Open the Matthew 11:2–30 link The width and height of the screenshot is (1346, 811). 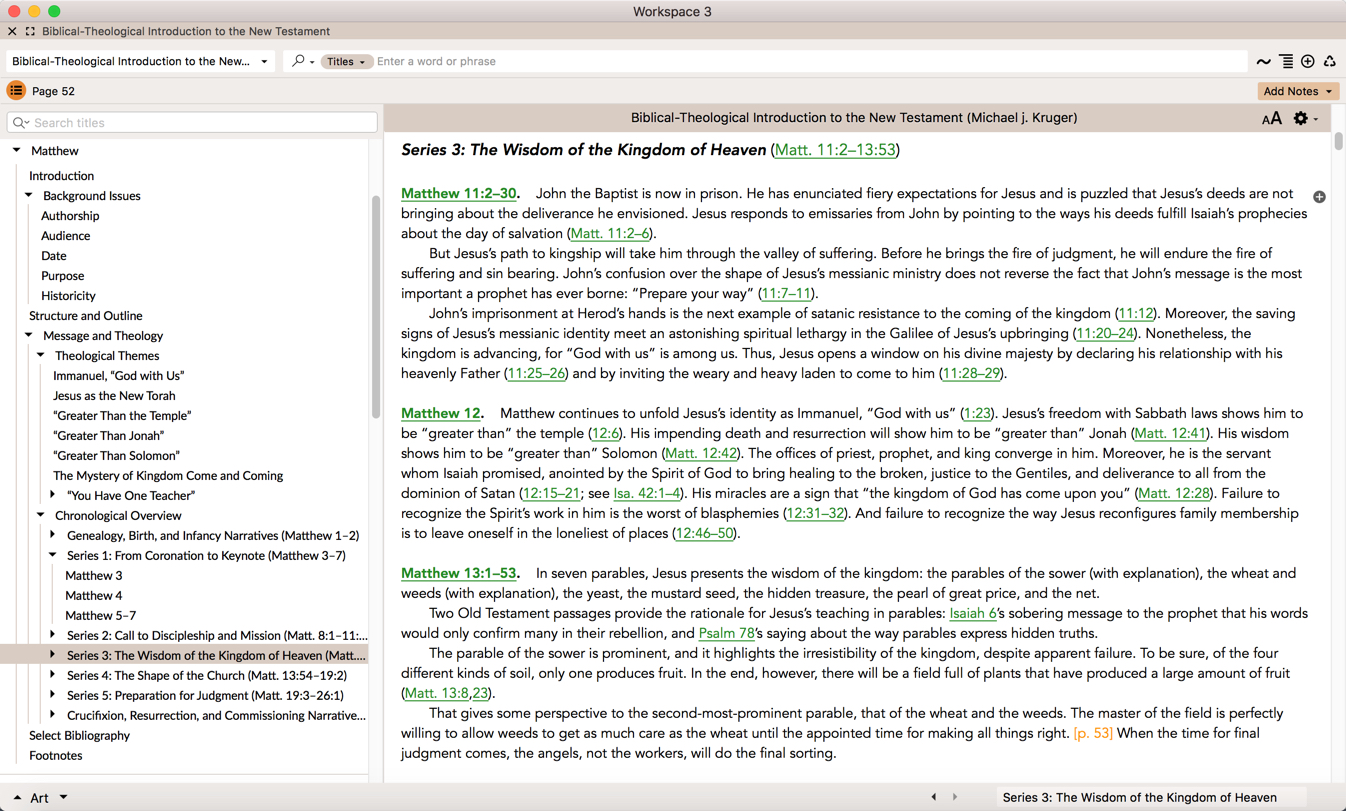459,194
